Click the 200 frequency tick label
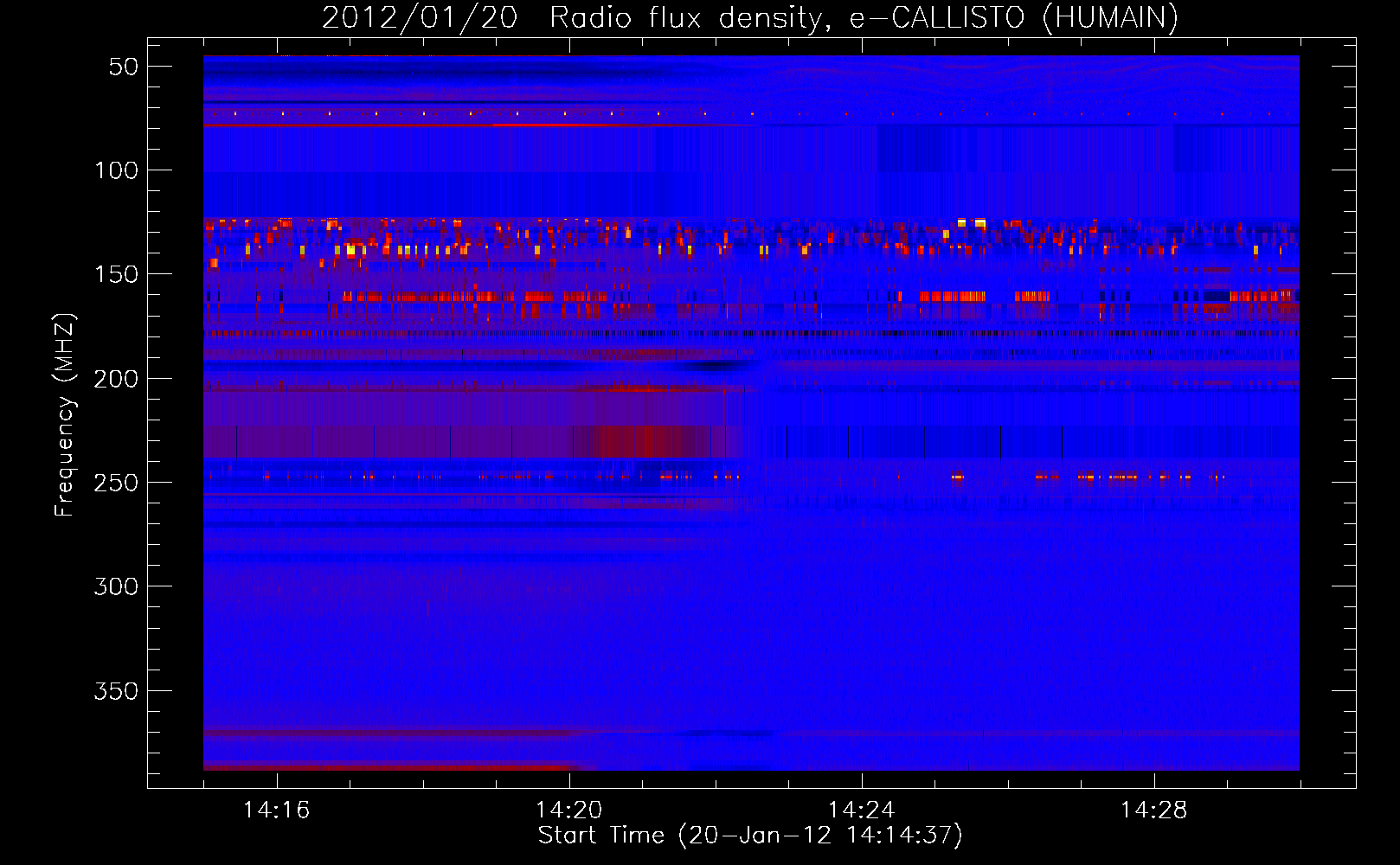 pyautogui.click(x=116, y=379)
